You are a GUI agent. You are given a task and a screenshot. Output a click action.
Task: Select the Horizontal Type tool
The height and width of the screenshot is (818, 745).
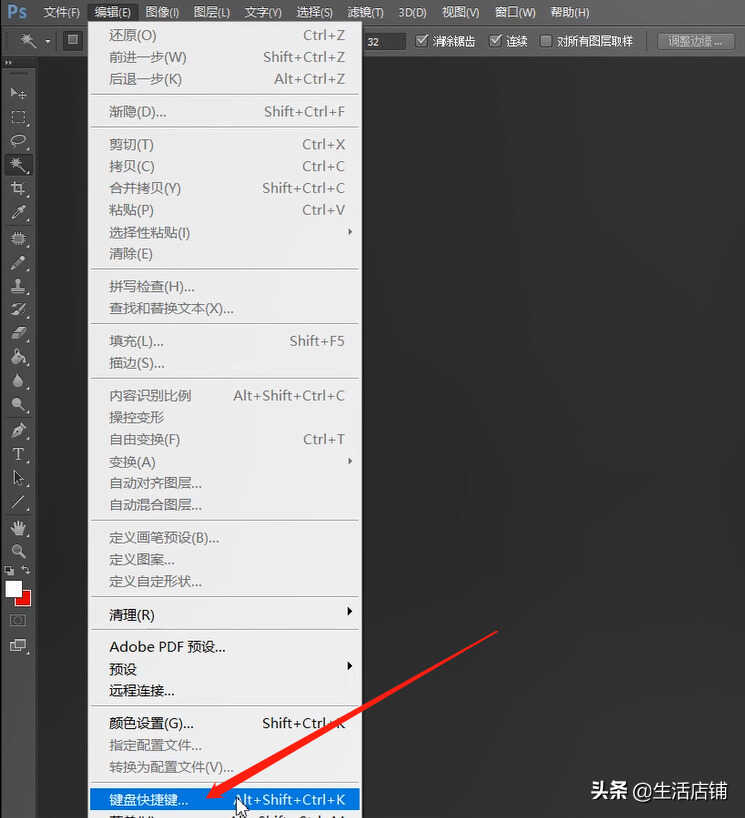pos(18,455)
